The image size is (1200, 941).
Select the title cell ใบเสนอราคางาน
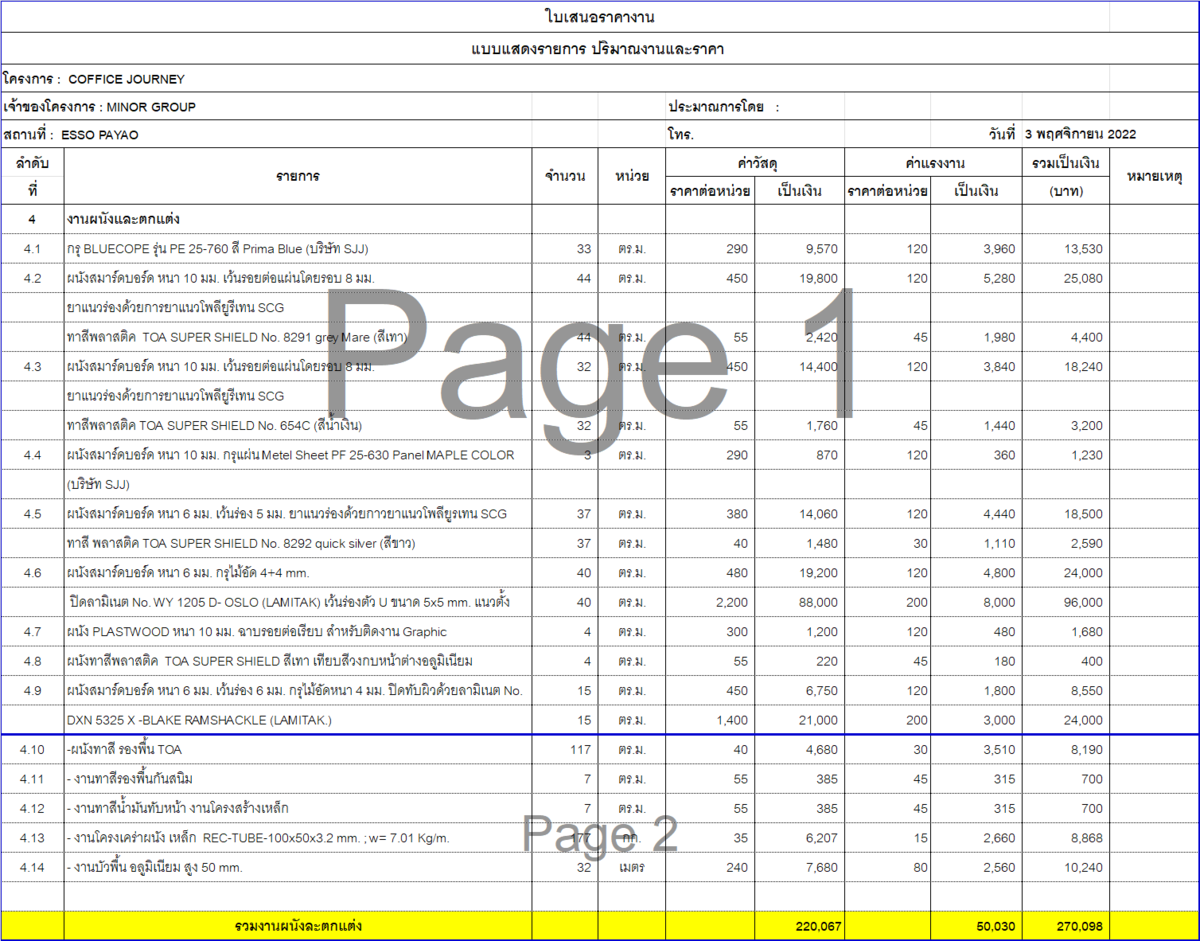600,17
